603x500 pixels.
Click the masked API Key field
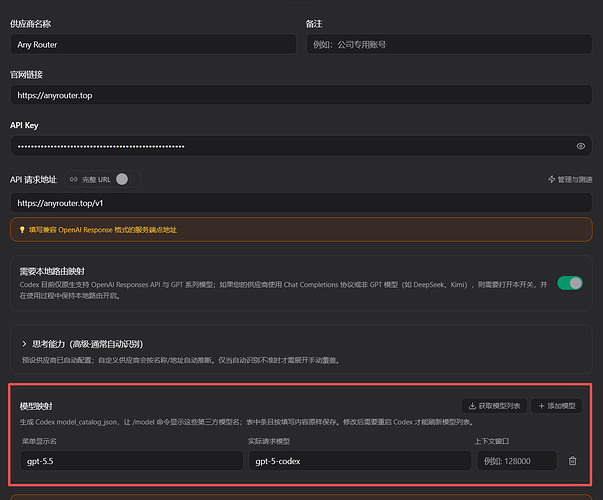click(x=301, y=146)
